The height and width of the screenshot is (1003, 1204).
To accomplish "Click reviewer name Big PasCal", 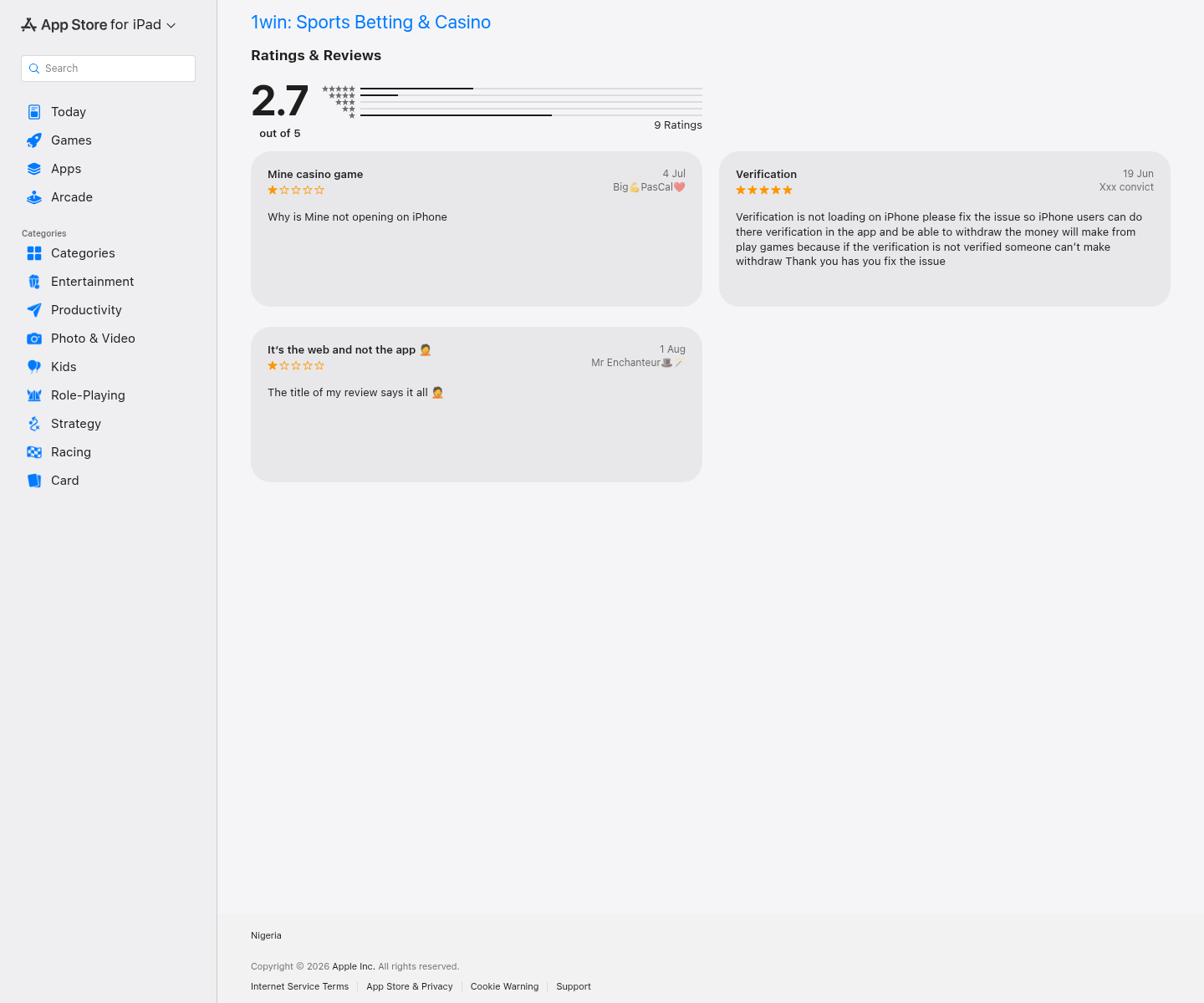I will [649, 187].
